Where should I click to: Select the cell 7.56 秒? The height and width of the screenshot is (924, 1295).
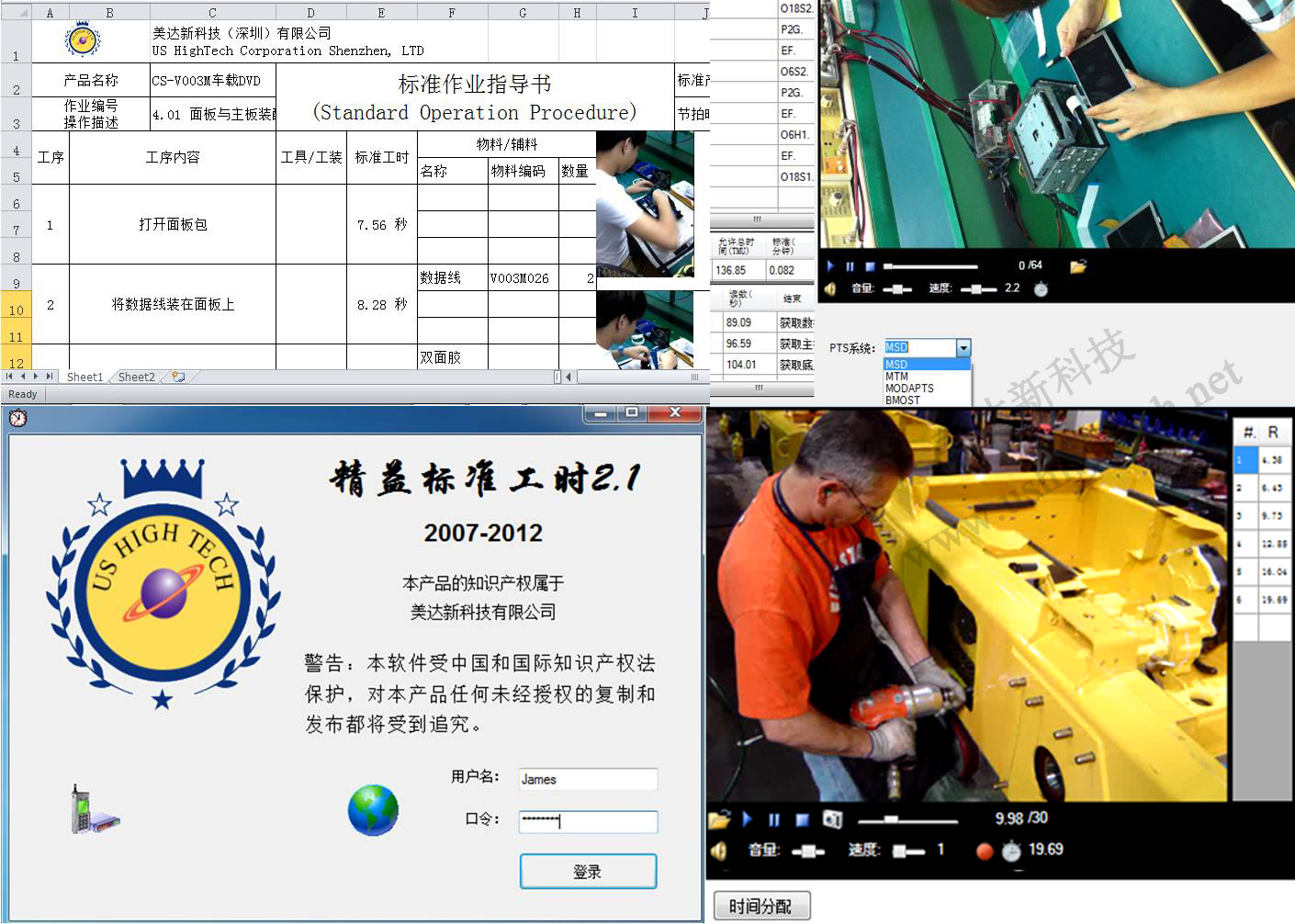pos(382,224)
